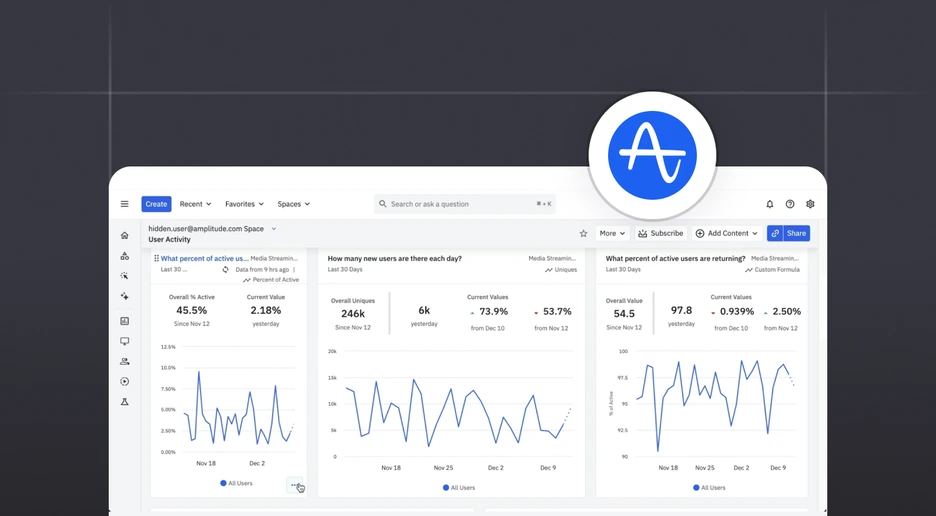The image size is (936, 516).
Task: Open the Recent dropdown
Action: pyautogui.click(x=195, y=204)
